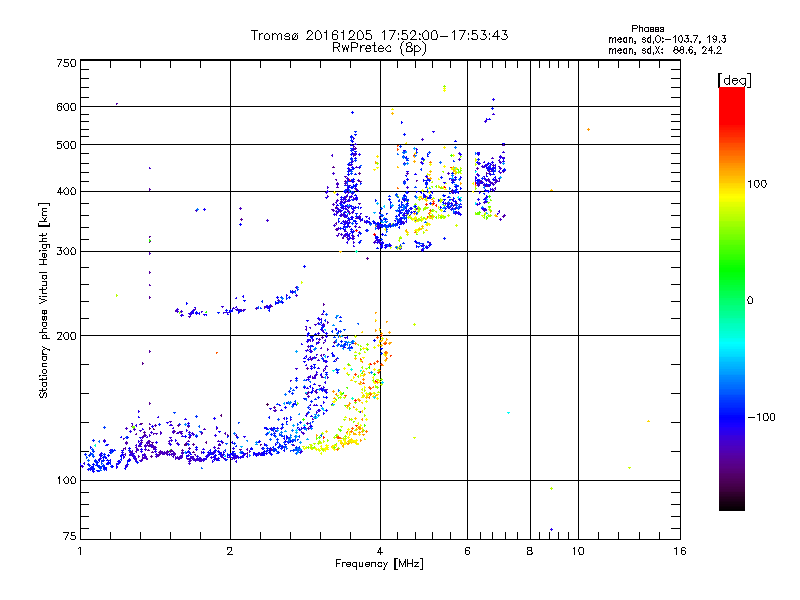Click the y-axis tick label '750'
800x600 pixels.
66,63
